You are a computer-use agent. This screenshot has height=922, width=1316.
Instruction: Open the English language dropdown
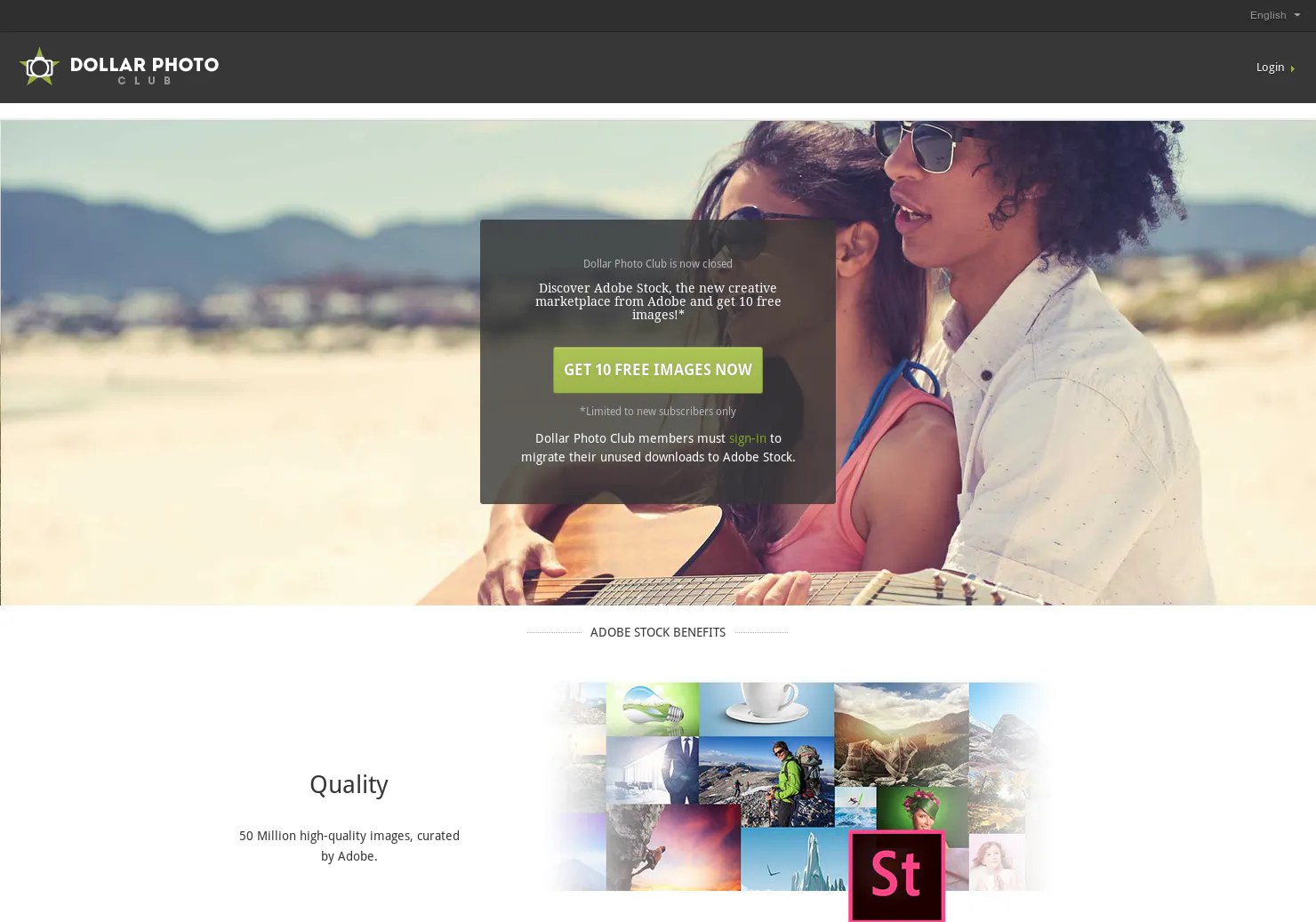[x=1274, y=15]
